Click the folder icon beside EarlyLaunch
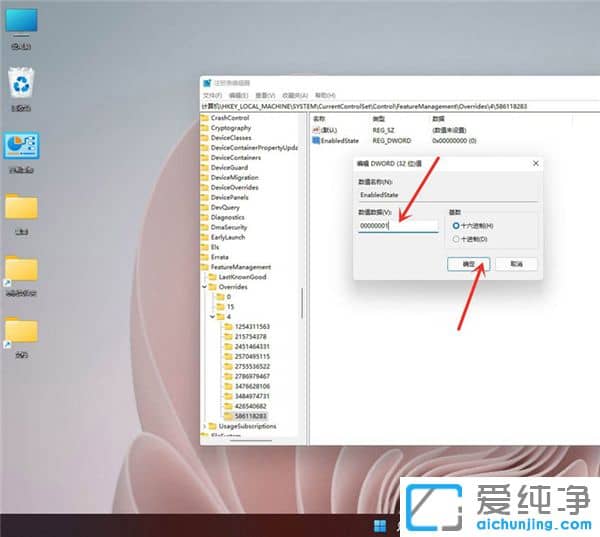Image resolution: width=600 pixels, height=537 pixels. tap(205, 237)
